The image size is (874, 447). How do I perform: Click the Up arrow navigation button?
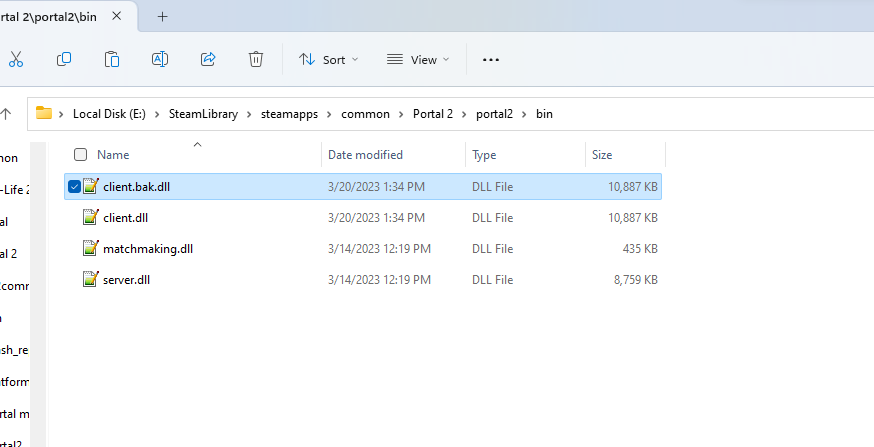point(6,114)
